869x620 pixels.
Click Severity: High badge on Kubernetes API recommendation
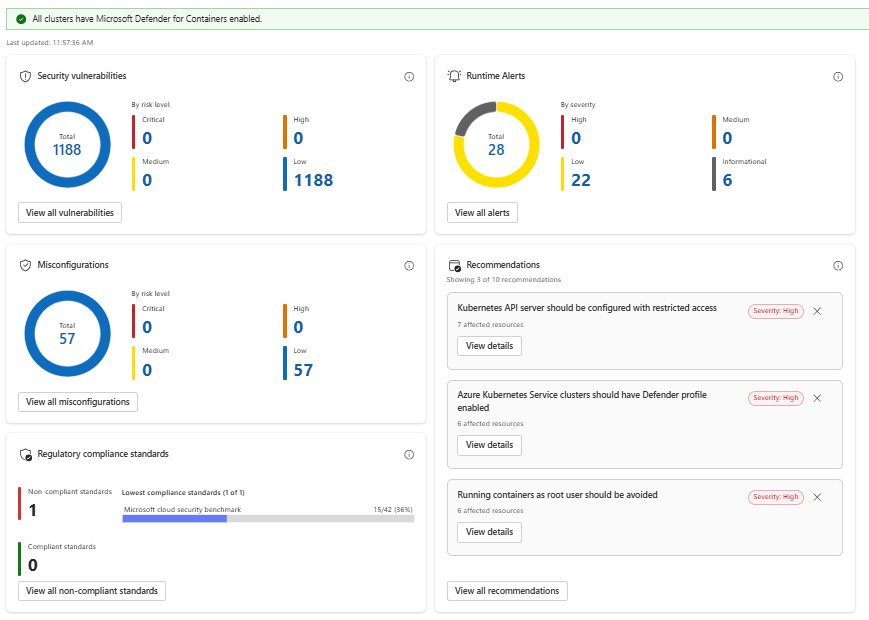[x=776, y=311]
